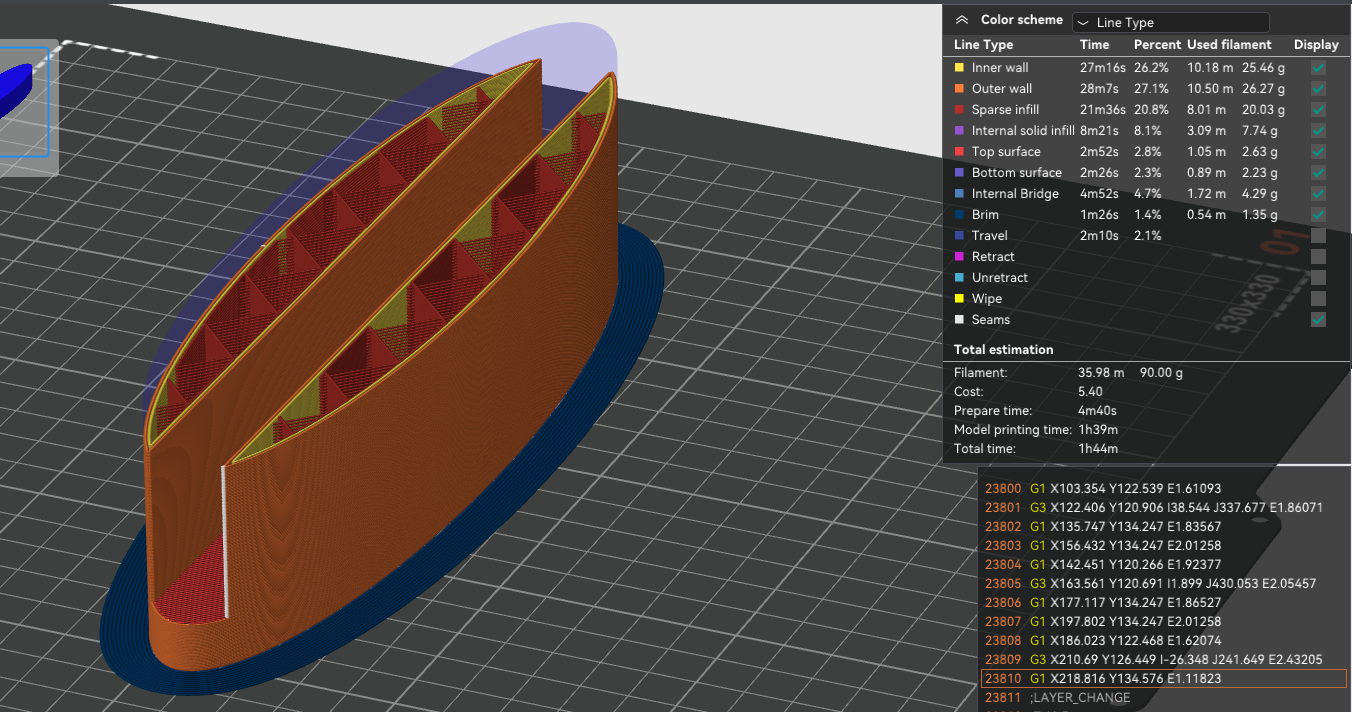Click the Total time value 1h44m
The image size is (1352, 712).
[1097, 449]
